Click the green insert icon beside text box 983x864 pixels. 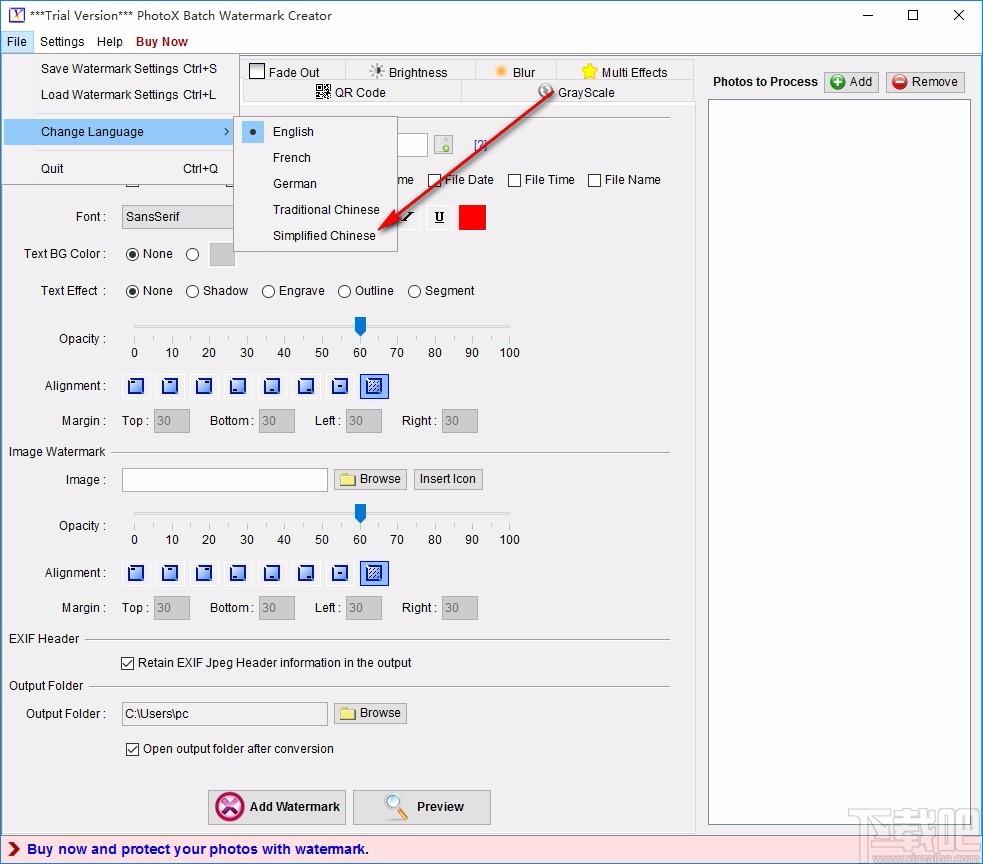(x=443, y=145)
